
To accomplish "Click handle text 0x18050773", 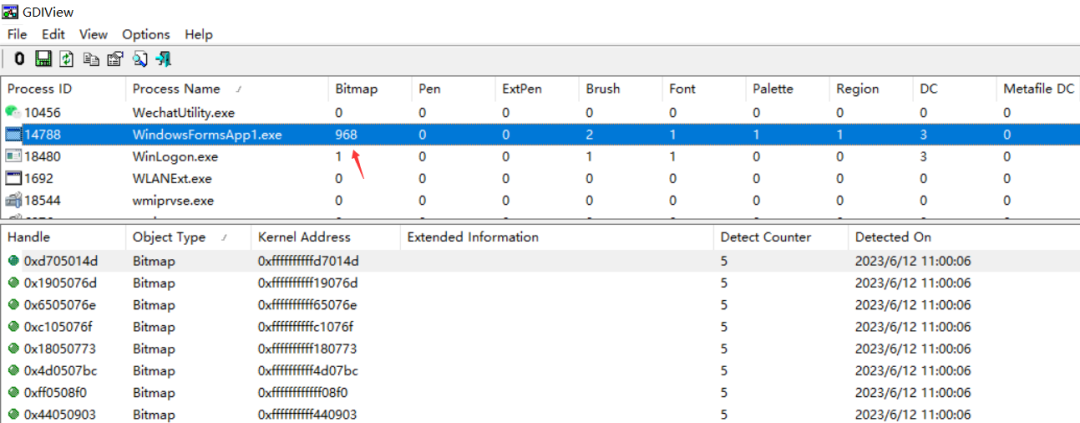I will (60, 349).
